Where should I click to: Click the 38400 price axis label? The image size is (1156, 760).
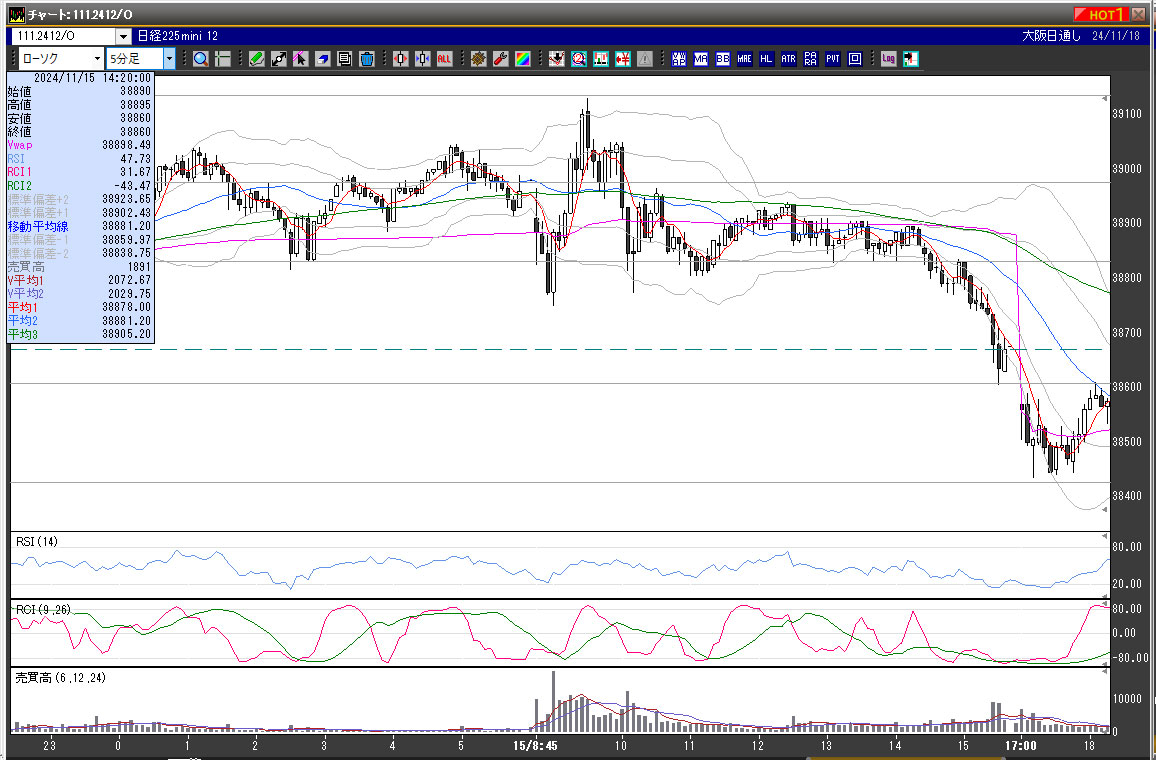(1126, 496)
